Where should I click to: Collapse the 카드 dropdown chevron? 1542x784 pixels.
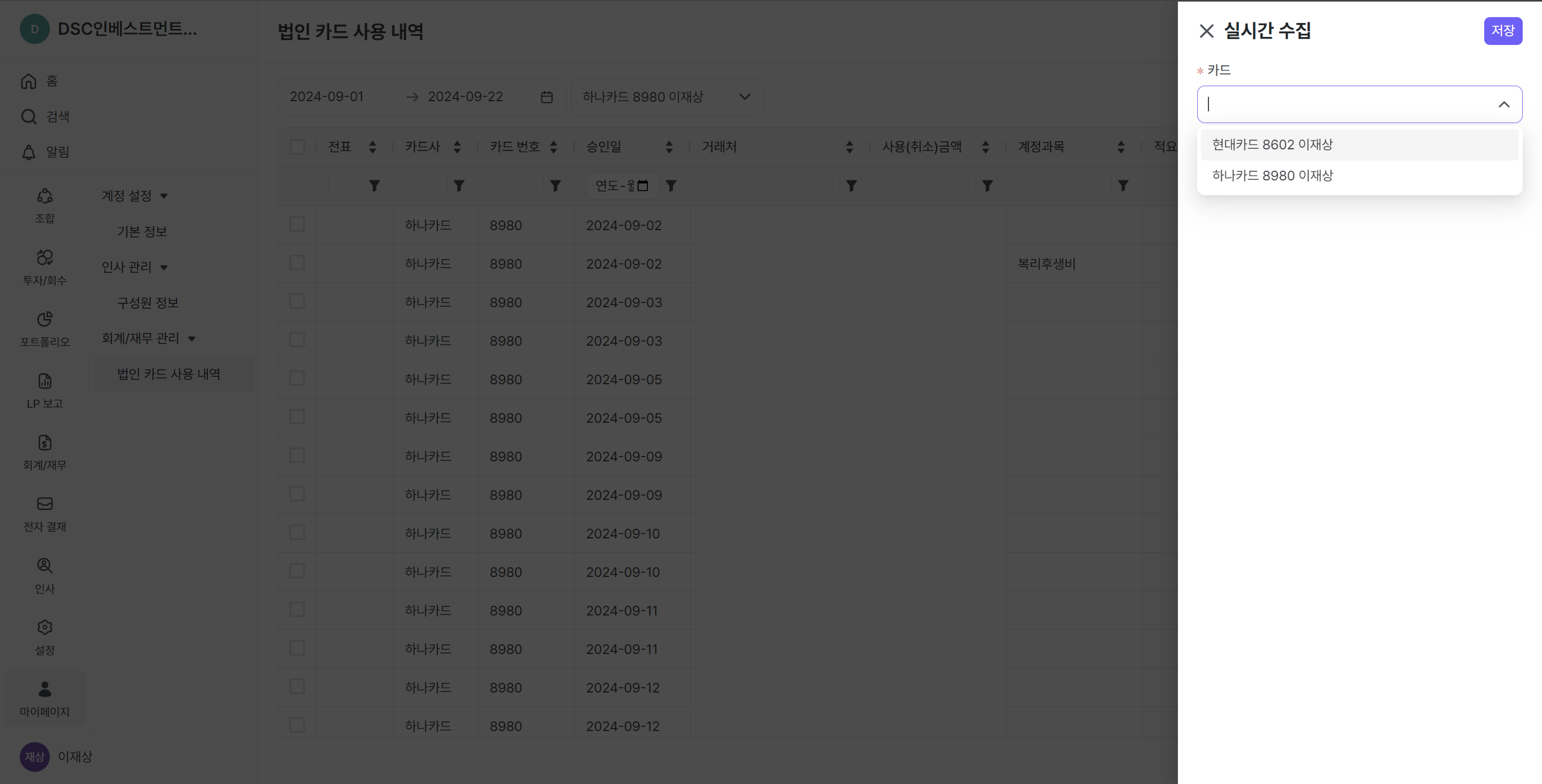pos(1503,104)
